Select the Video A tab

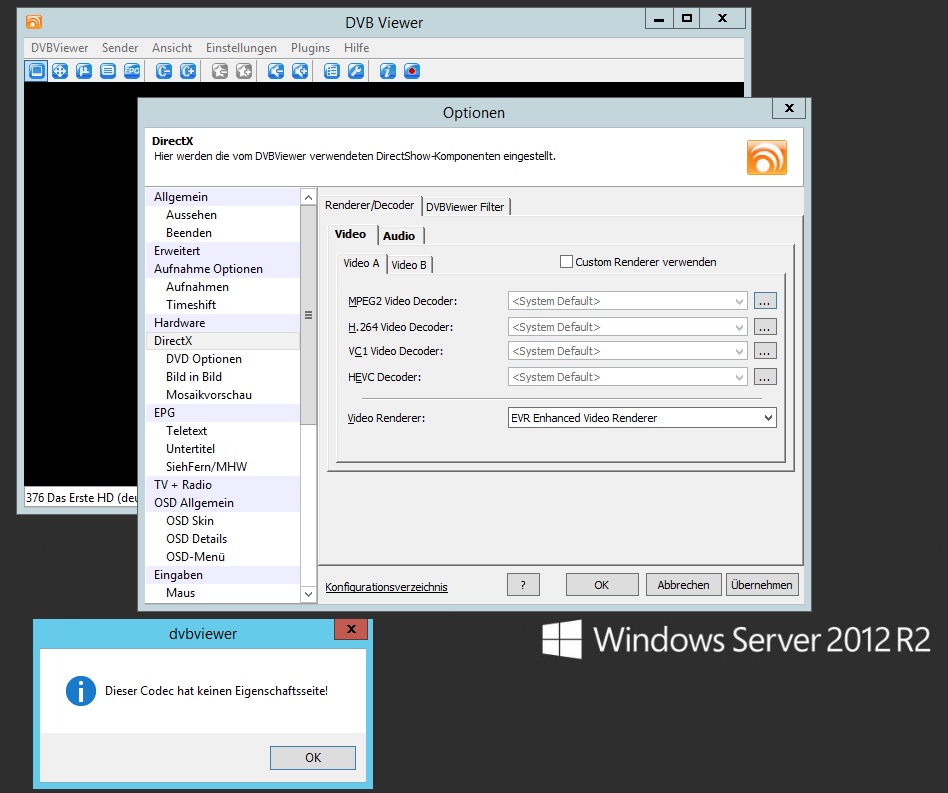[361, 263]
